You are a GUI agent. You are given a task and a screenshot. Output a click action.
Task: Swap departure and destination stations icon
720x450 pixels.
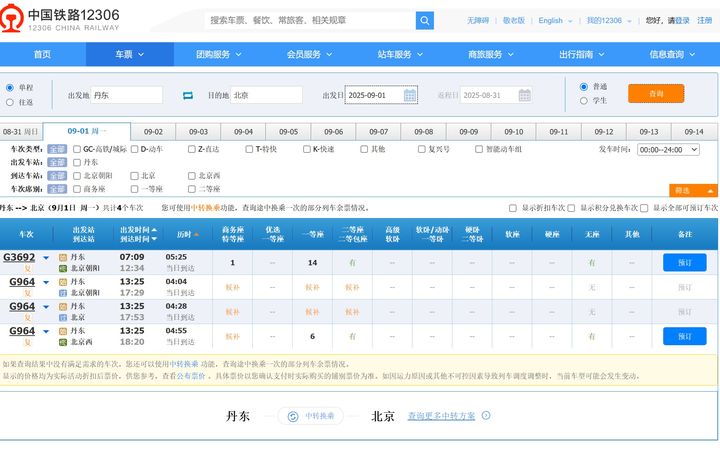(x=187, y=95)
